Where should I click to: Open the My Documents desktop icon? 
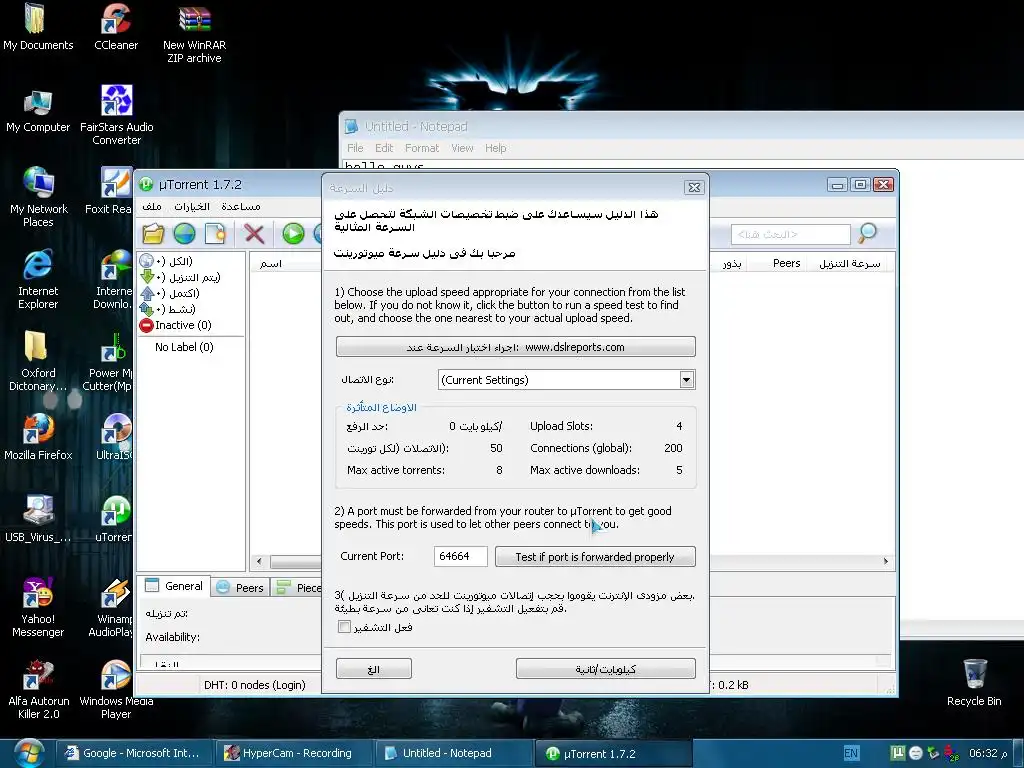(37, 27)
